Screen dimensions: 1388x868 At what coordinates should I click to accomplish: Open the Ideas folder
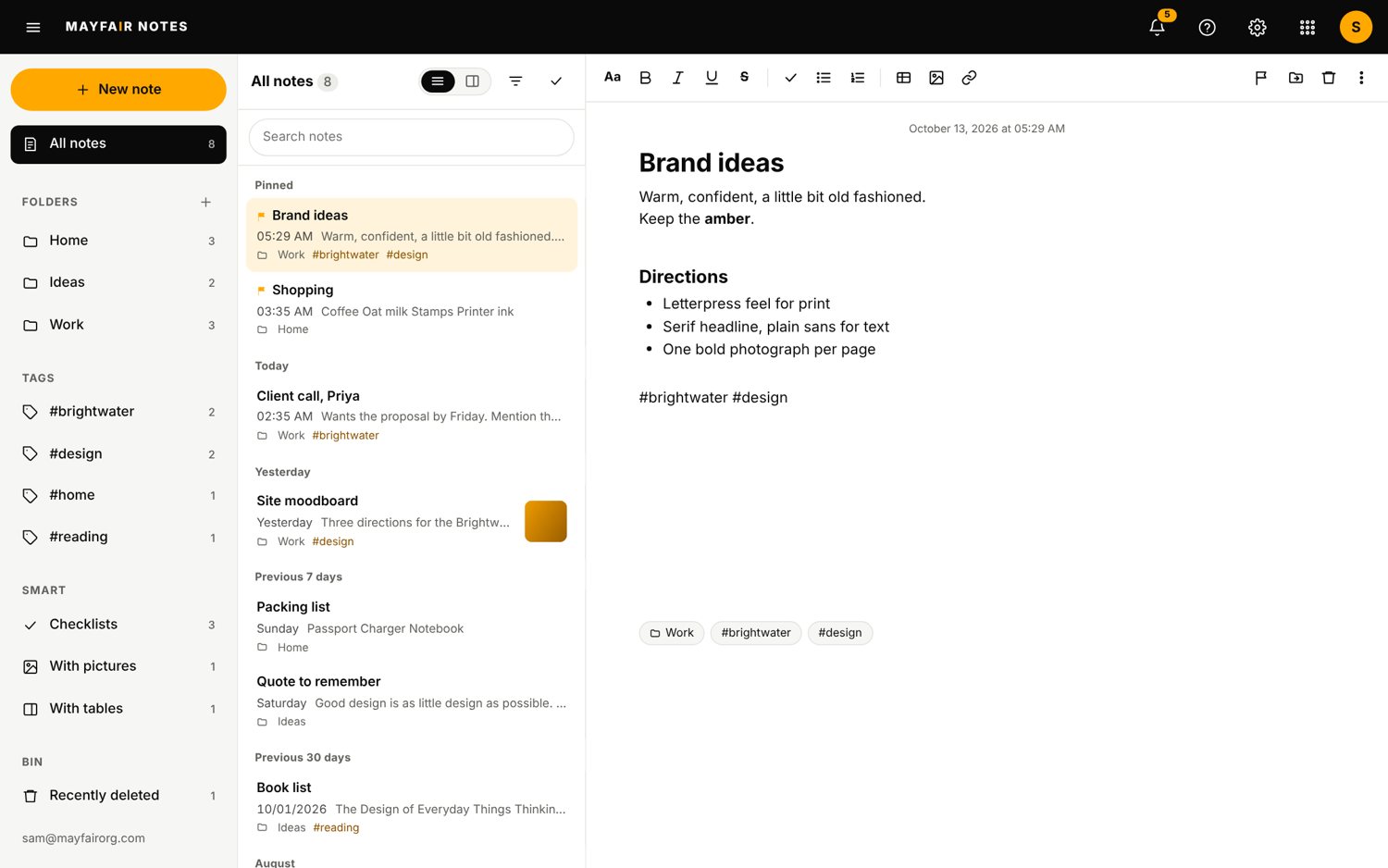118,282
